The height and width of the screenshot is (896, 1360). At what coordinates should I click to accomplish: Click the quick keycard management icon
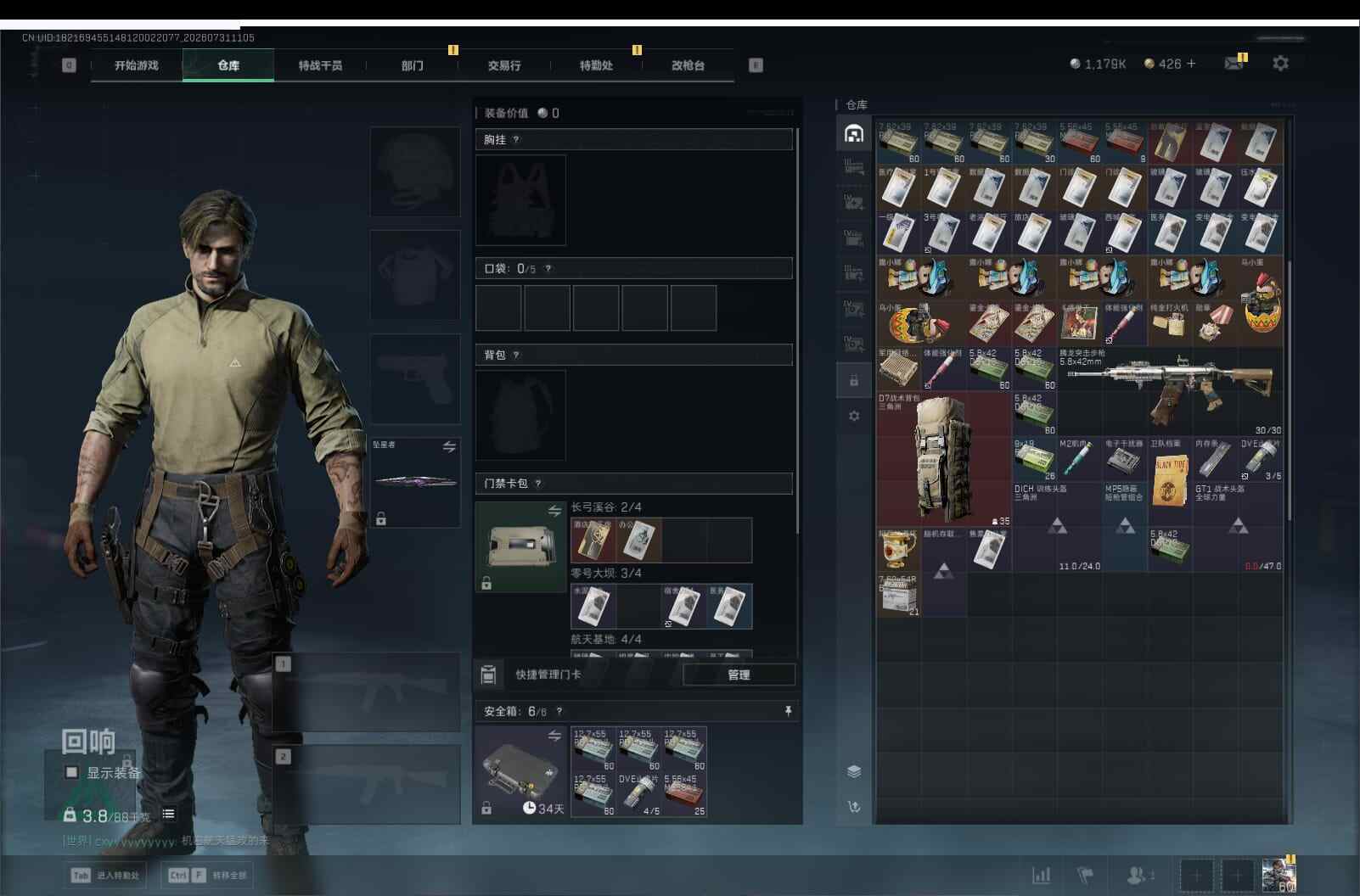[x=488, y=675]
